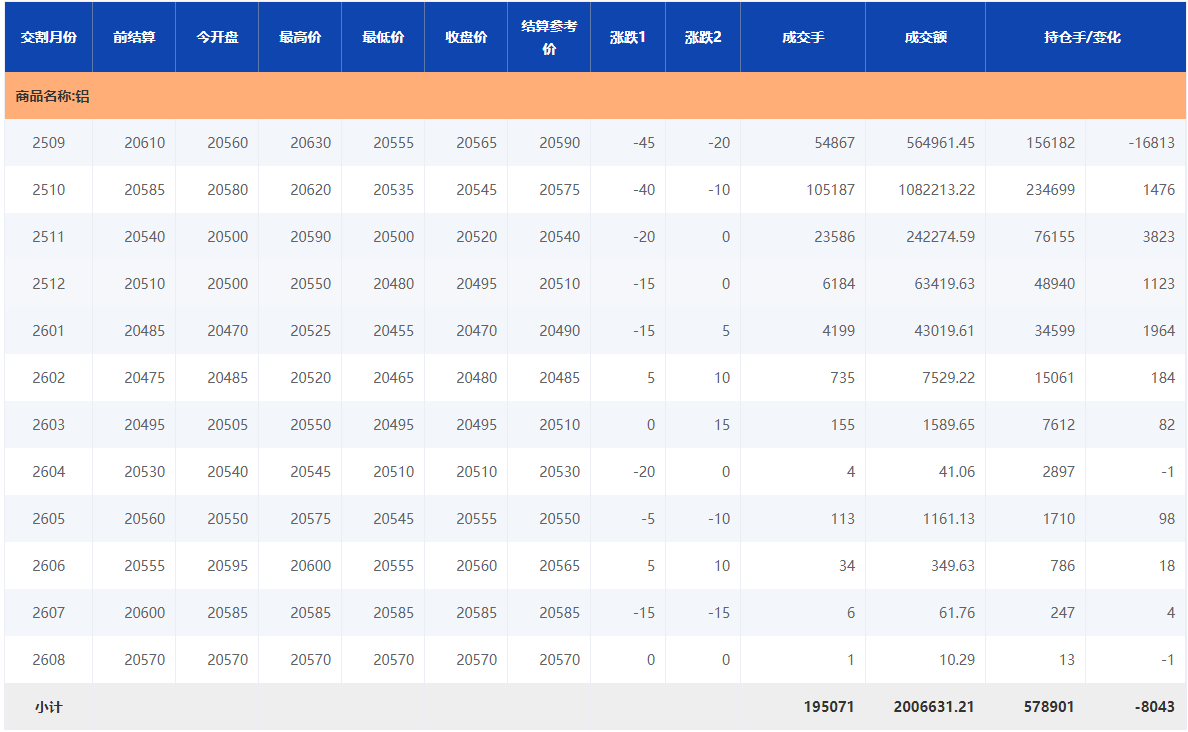Click the 交割月份 column header
Screen dimensions: 1188x732
pyautogui.click(x=48, y=37)
